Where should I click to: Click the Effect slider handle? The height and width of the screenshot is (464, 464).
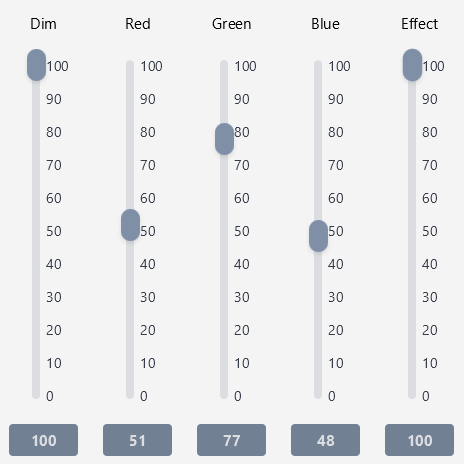(x=412, y=65)
